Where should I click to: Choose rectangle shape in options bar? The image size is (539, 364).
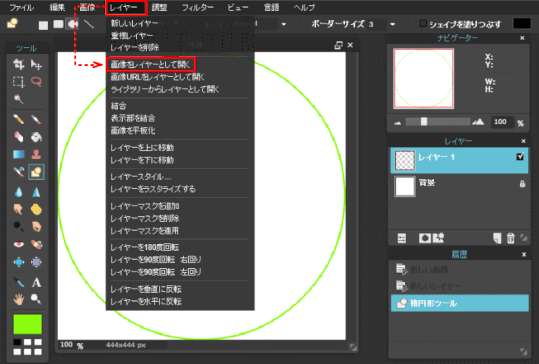(x=43, y=25)
